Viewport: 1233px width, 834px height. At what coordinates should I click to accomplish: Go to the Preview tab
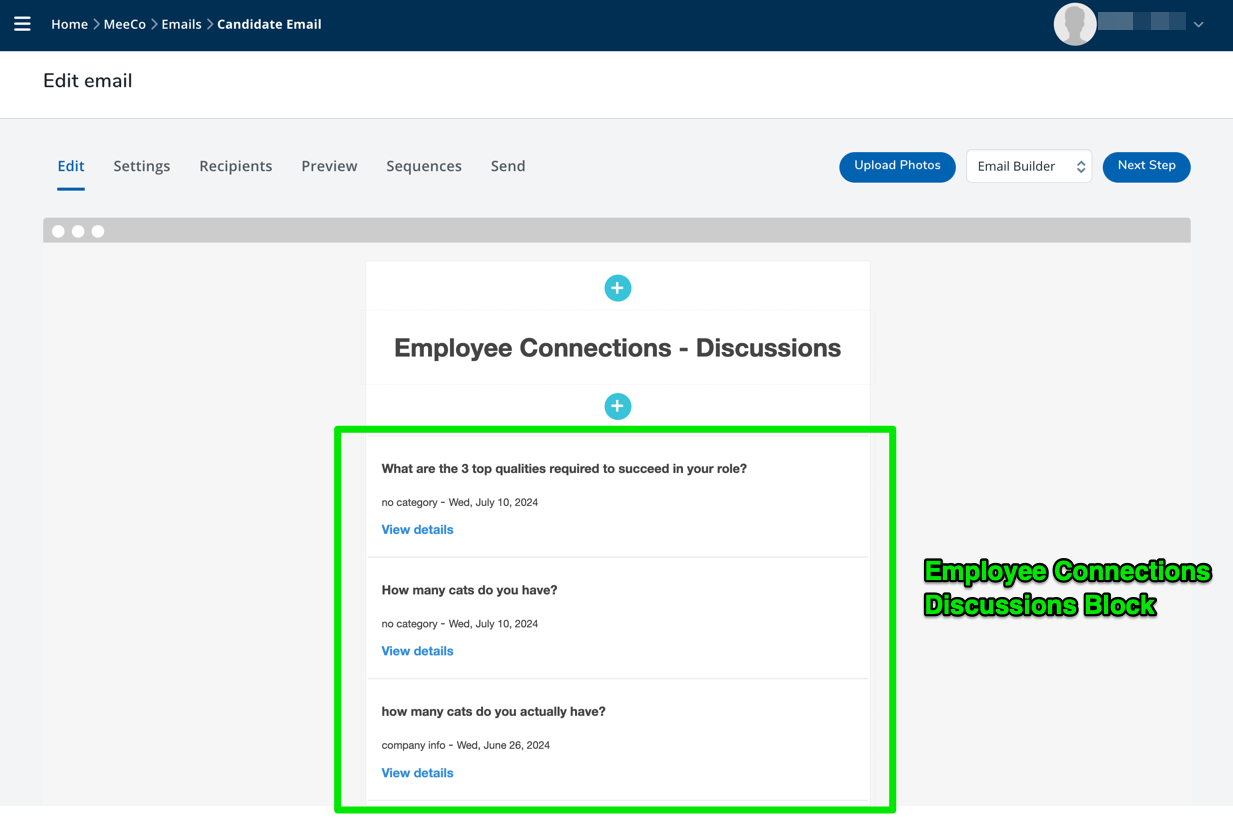point(329,166)
